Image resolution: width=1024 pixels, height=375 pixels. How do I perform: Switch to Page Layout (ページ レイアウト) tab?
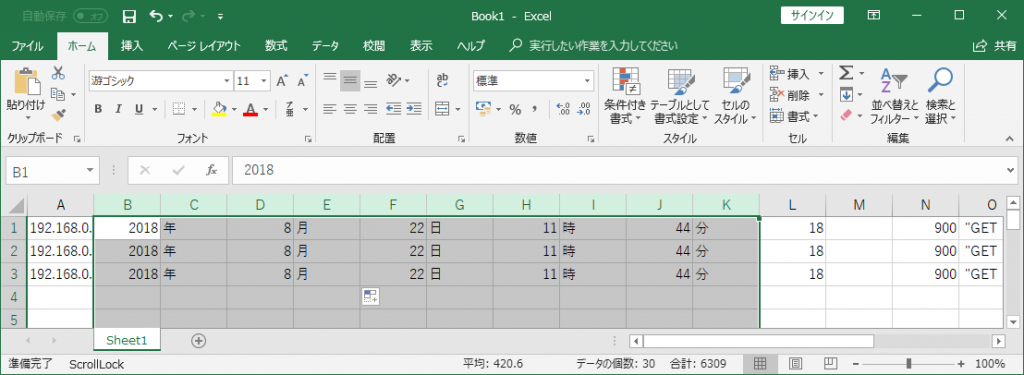[204, 46]
